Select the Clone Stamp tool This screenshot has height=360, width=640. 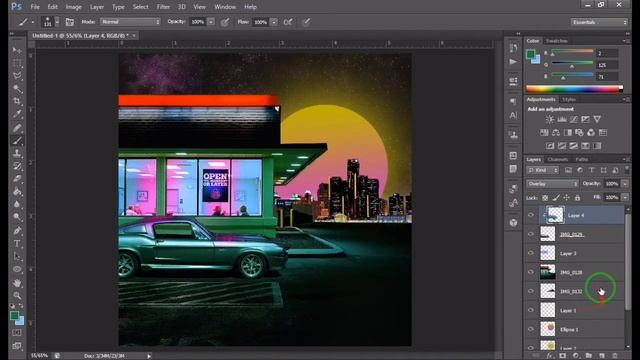pos(17,153)
